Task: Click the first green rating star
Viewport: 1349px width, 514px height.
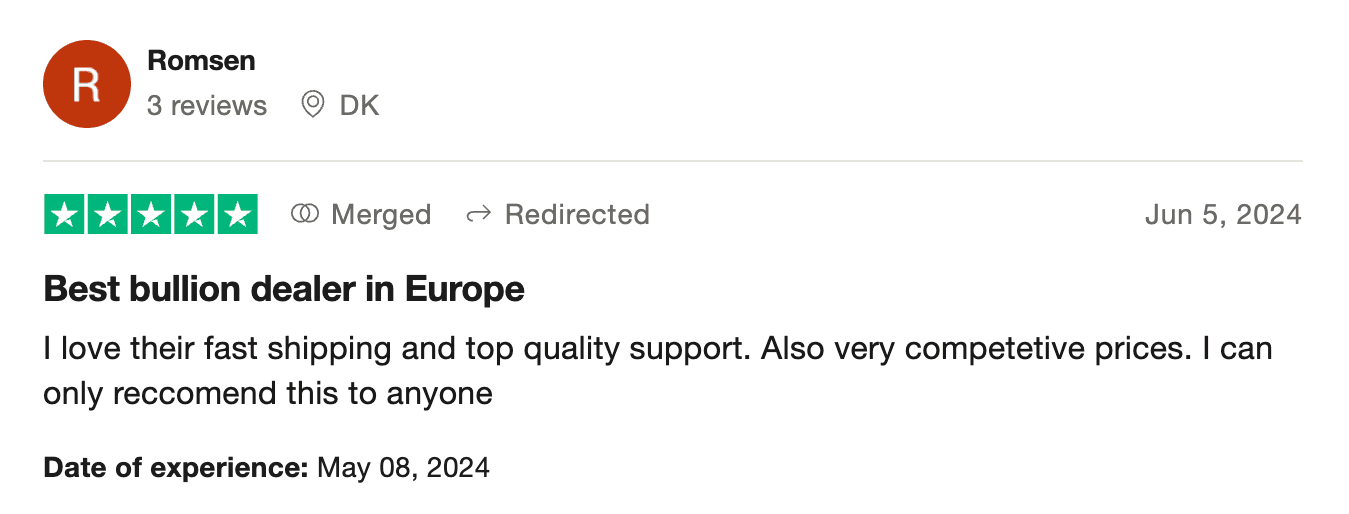Action: (65, 215)
